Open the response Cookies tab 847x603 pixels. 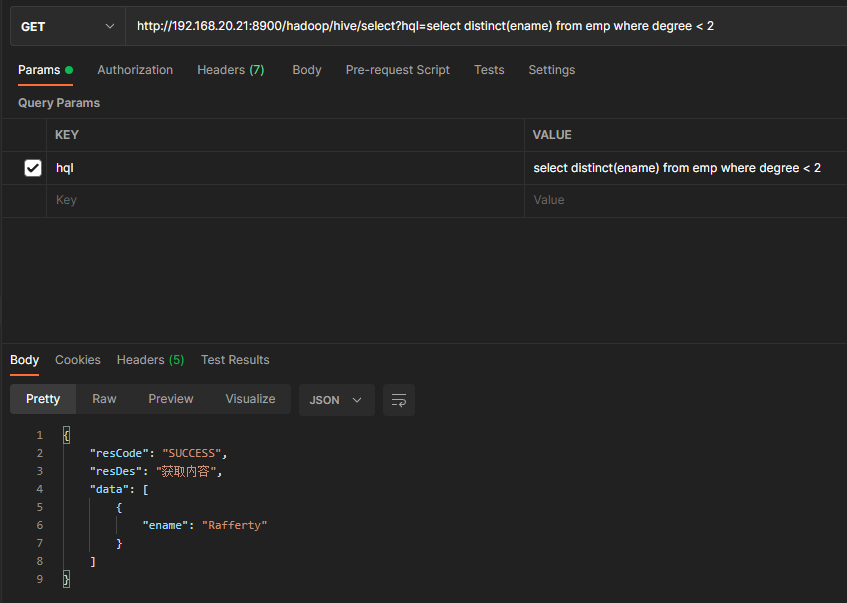(78, 360)
